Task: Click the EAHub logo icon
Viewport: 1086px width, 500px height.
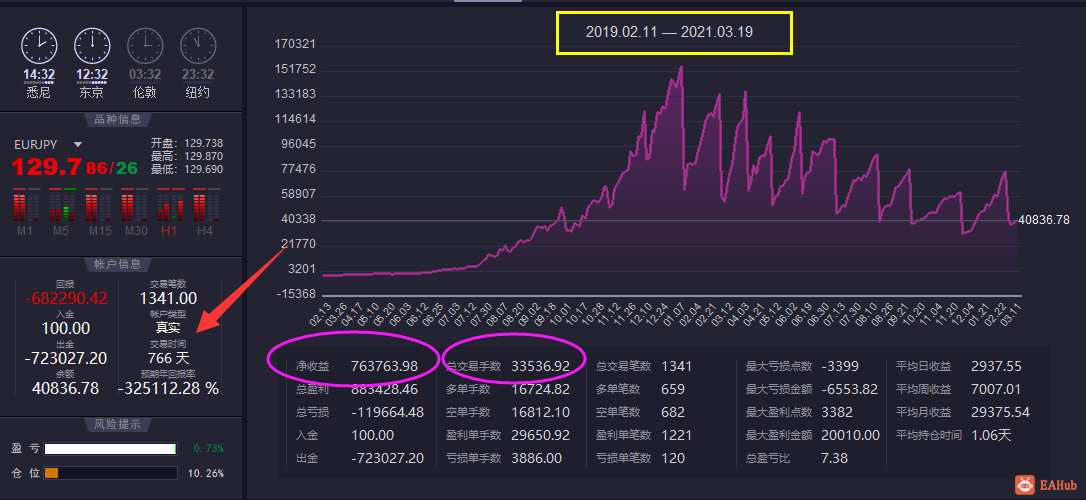Action: coord(1025,484)
